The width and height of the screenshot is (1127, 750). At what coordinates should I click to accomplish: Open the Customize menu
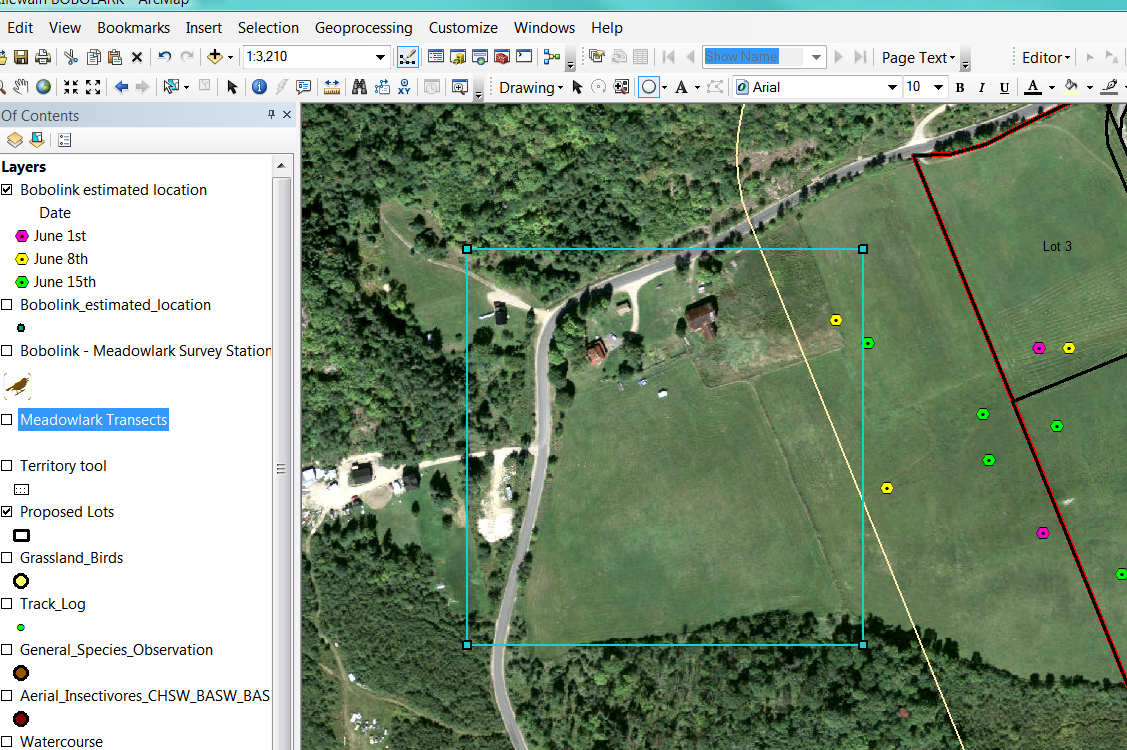pos(463,28)
